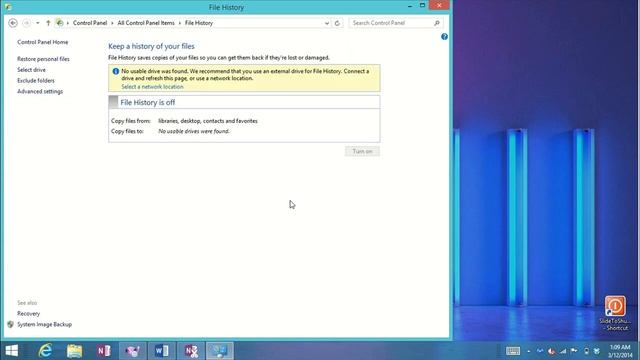This screenshot has width=640, height=360.
Task: Click the File History window icon
Action: 8,7
